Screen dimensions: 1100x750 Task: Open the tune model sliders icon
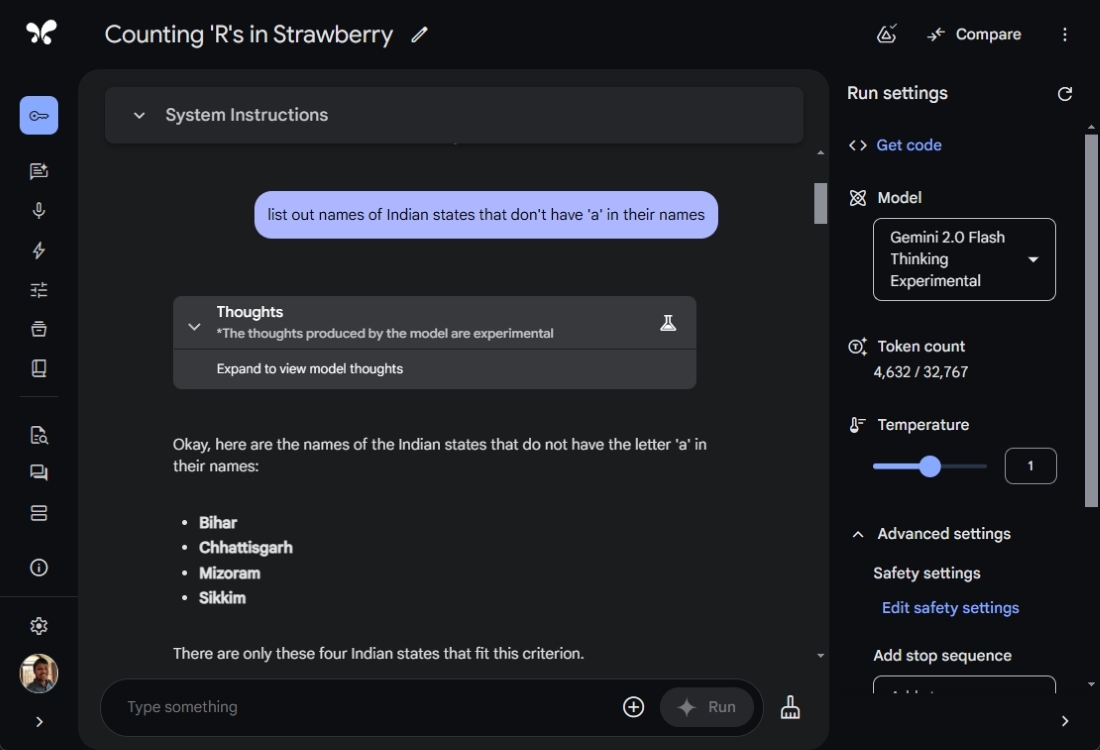39,290
